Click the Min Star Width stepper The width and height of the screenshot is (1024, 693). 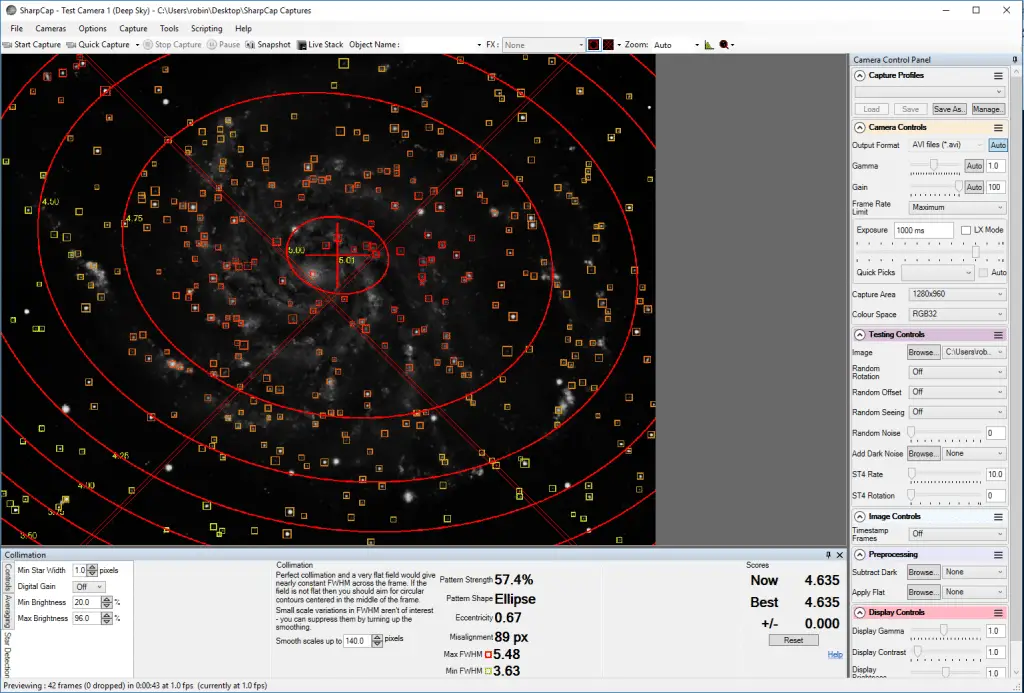coord(92,570)
